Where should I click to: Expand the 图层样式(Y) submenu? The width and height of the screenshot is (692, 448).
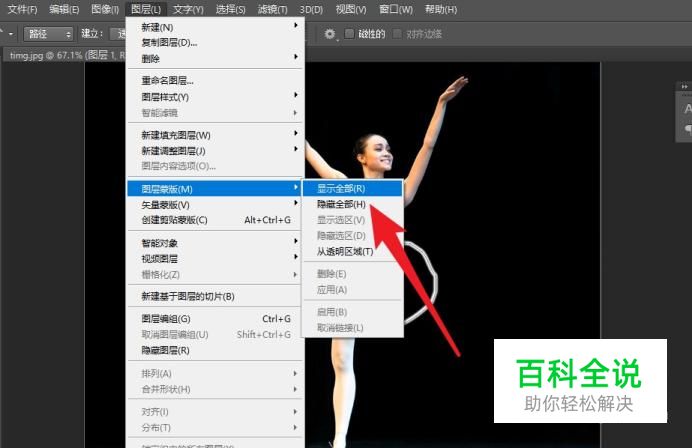(x=215, y=97)
